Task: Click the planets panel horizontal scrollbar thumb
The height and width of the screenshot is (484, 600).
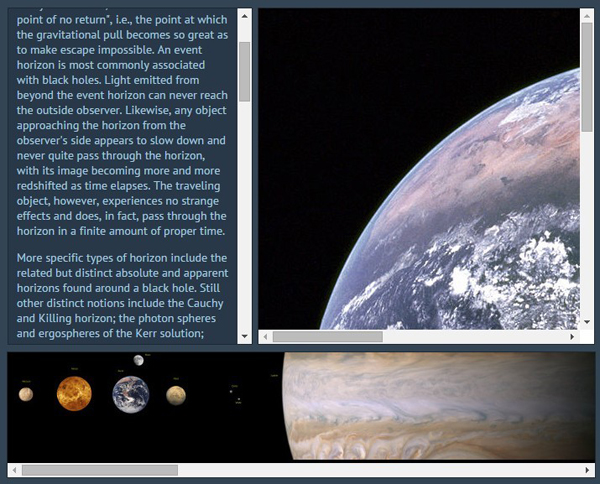Action: click(99, 470)
